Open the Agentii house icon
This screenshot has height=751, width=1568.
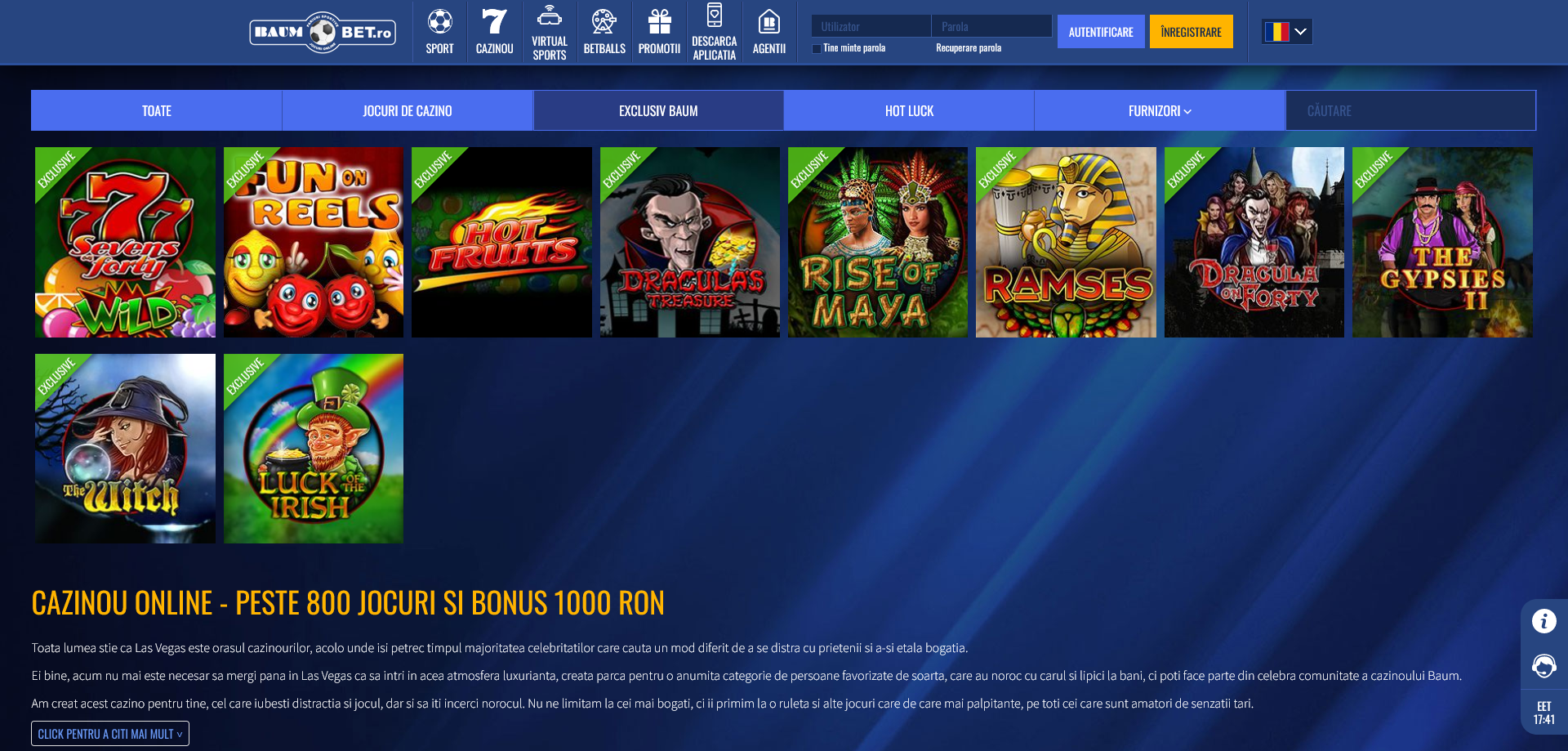point(769,21)
